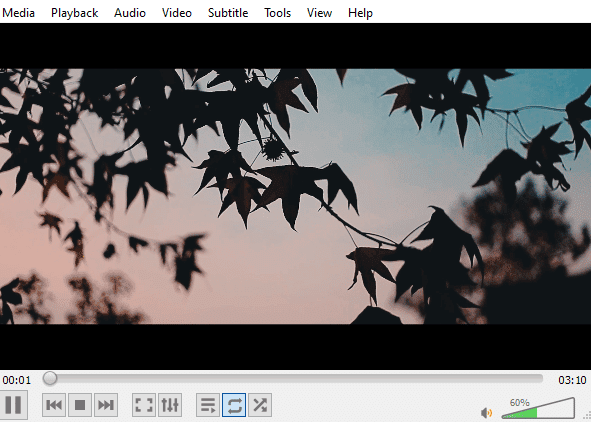Image resolution: width=591 pixels, height=422 pixels.
Task: Open the Media menu
Action: coord(18,13)
